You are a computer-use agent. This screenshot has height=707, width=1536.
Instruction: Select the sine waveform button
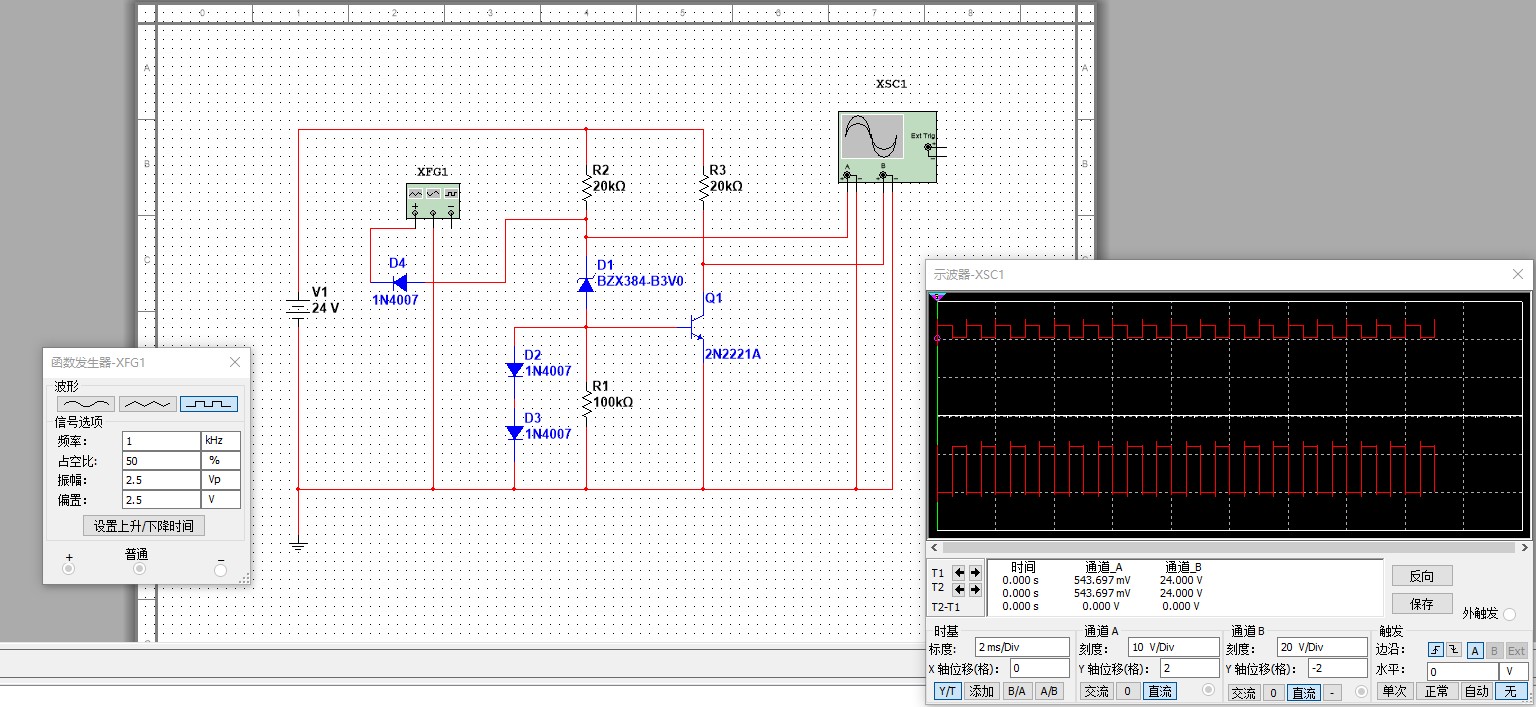pos(86,404)
